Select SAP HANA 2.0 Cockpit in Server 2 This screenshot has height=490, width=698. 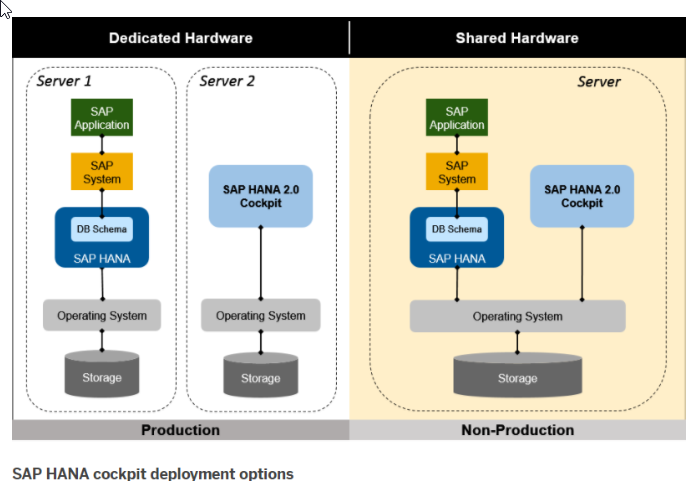[261, 196]
